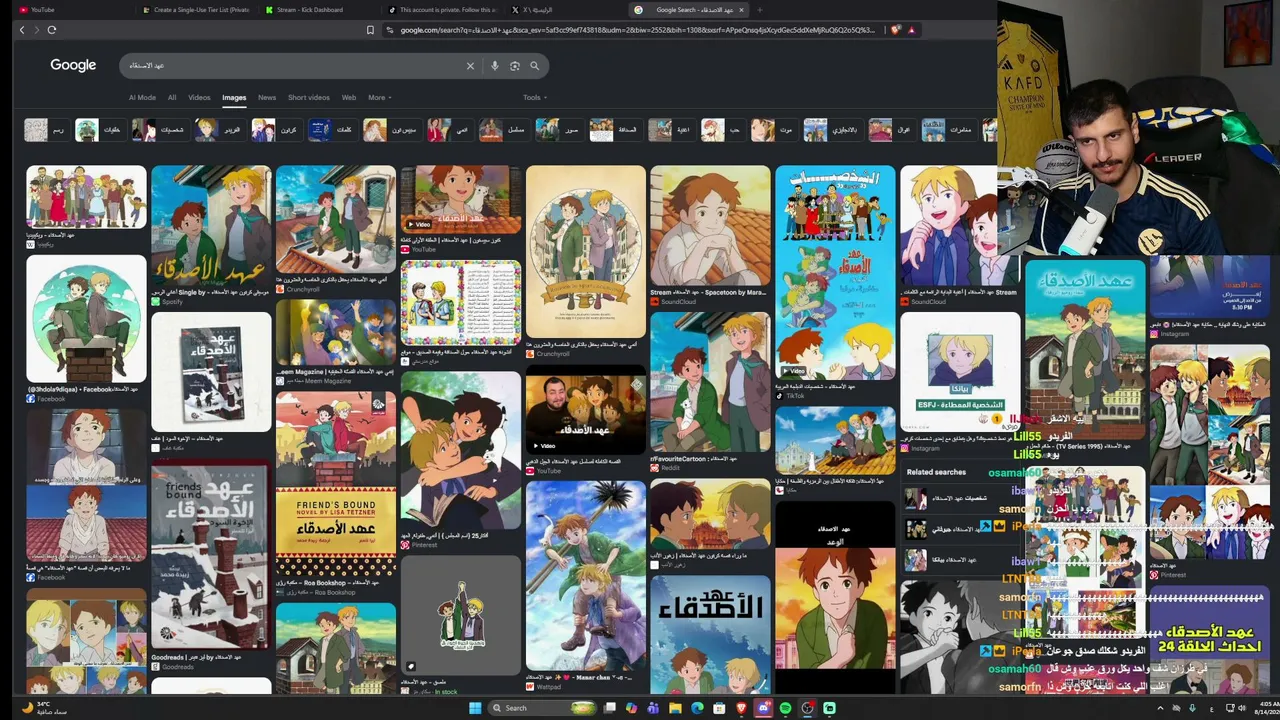Switch to the All results tab
Viewport: 1280px width, 720px height.
pos(172,98)
